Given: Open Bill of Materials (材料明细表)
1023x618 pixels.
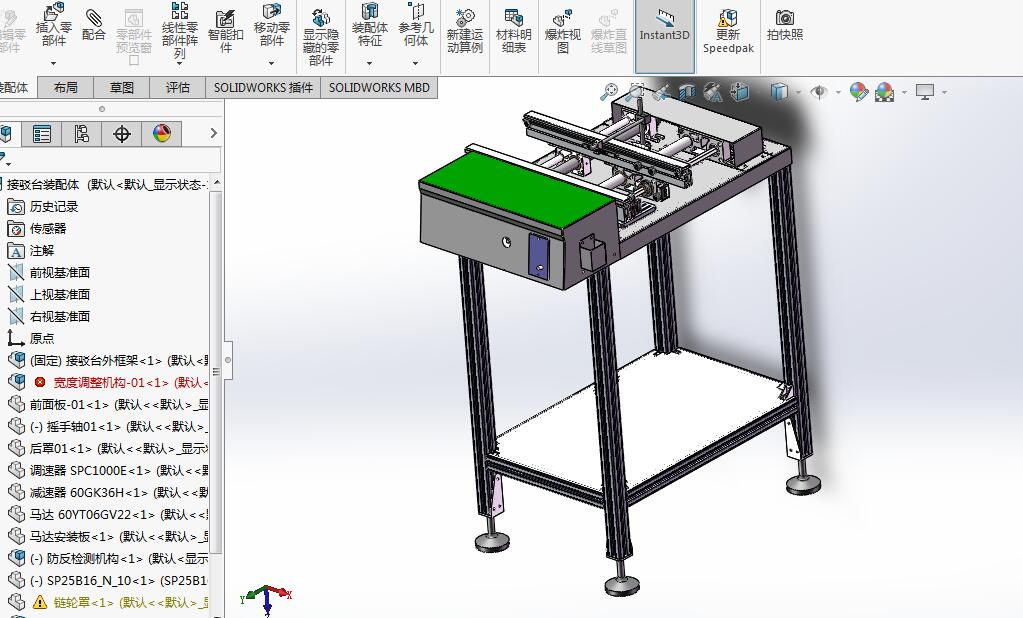Looking at the screenshot, I should coord(513,31).
